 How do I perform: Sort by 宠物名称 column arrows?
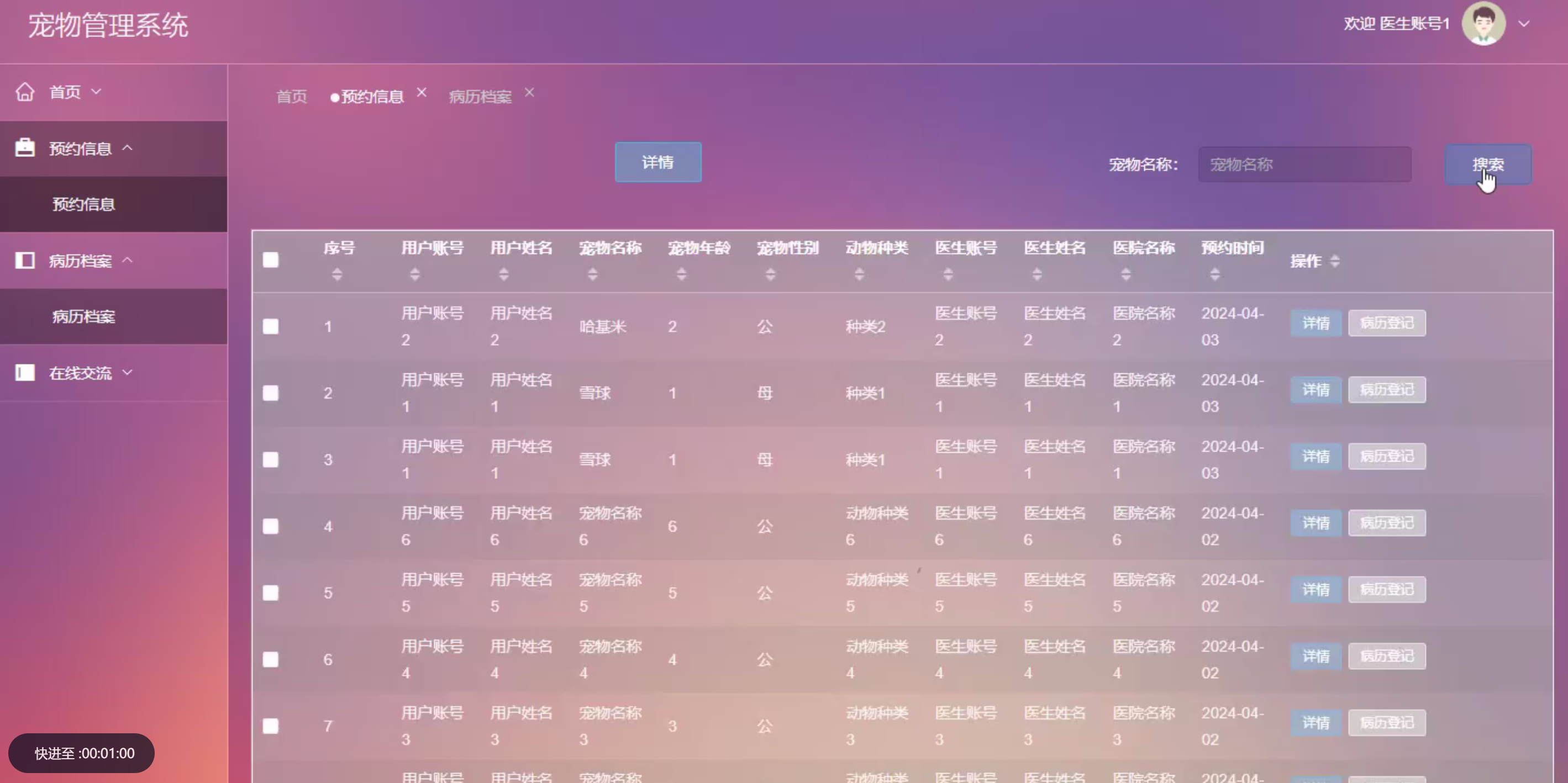coord(592,274)
